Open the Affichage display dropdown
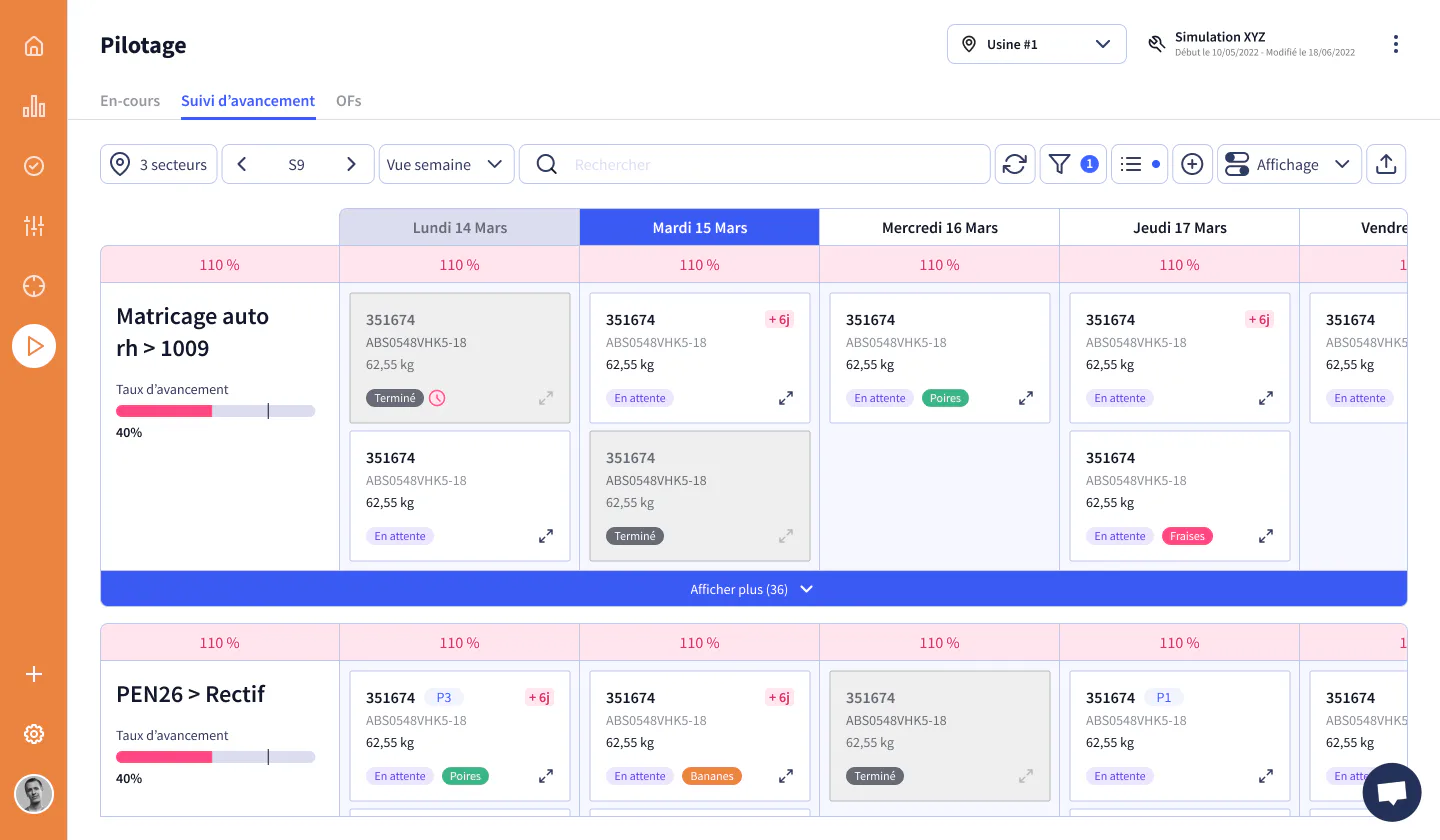1440x840 pixels. (x=1289, y=164)
